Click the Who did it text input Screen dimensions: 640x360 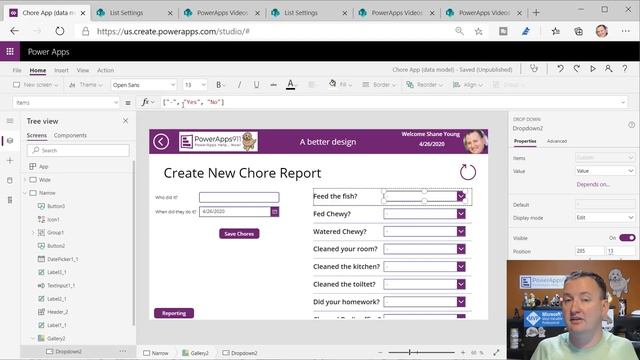(239, 198)
